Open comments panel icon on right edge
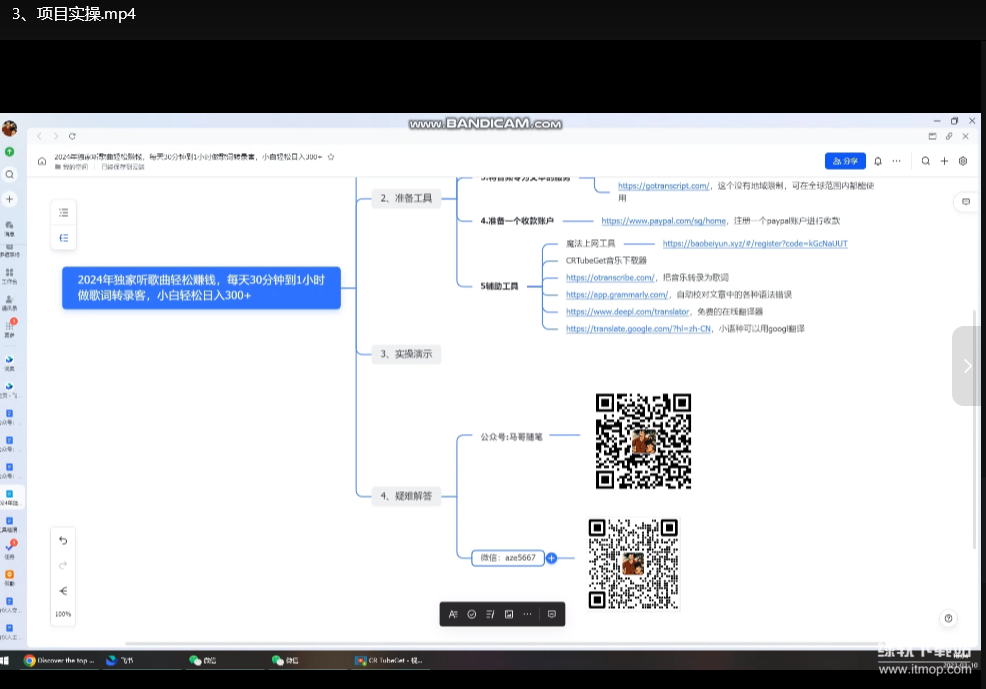This screenshot has width=986, height=689. coord(966,202)
